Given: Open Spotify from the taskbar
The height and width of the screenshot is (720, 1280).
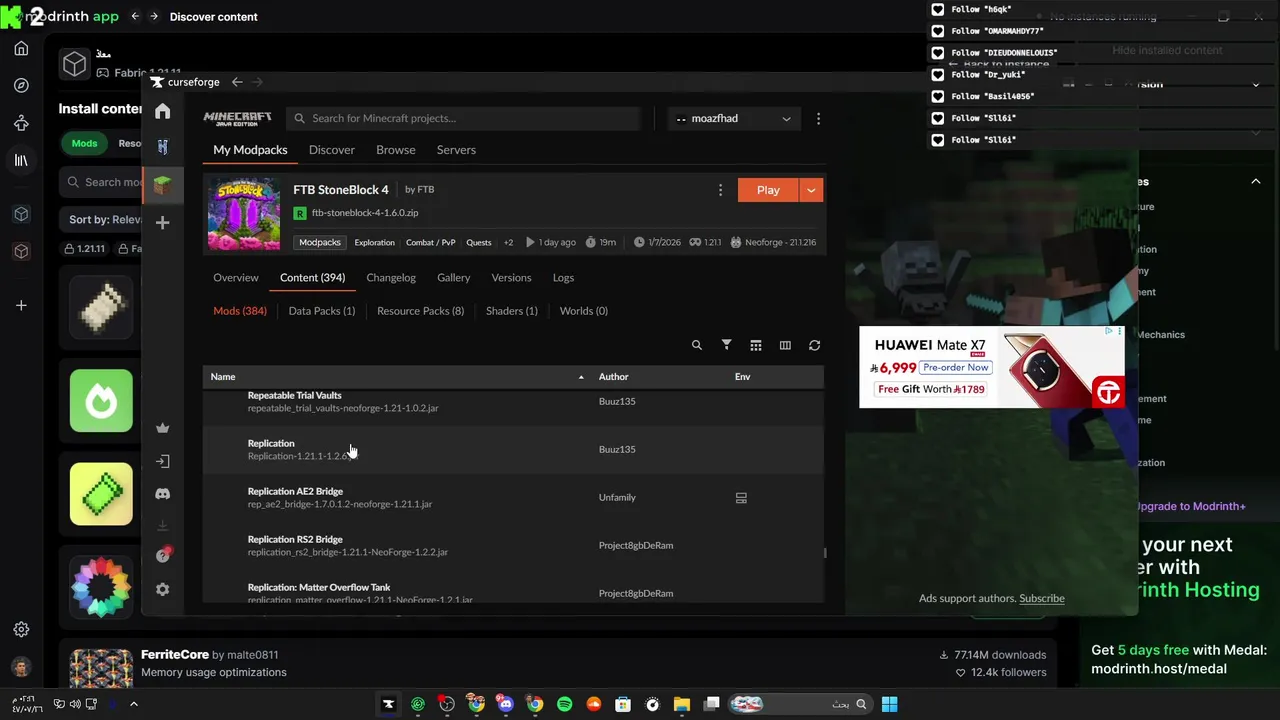Looking at the screenshot, I should 564,704.
